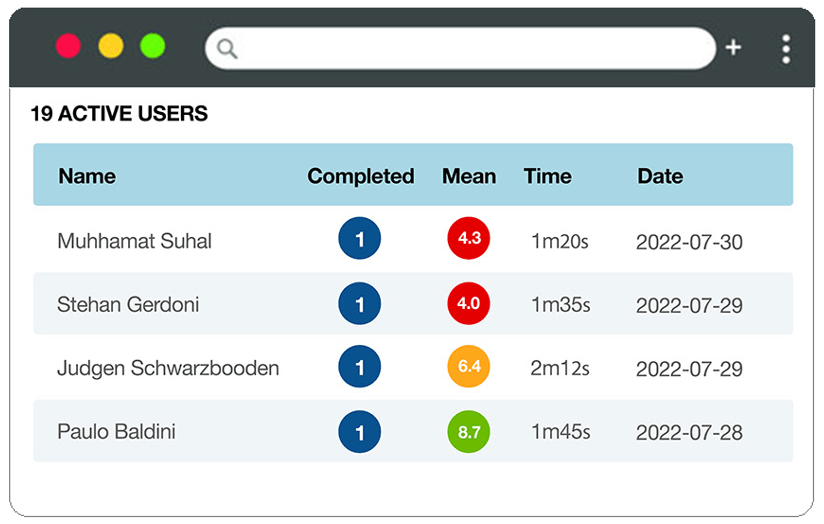
Task: Open a new tab with plus icon
Action: tap(733, 47)
